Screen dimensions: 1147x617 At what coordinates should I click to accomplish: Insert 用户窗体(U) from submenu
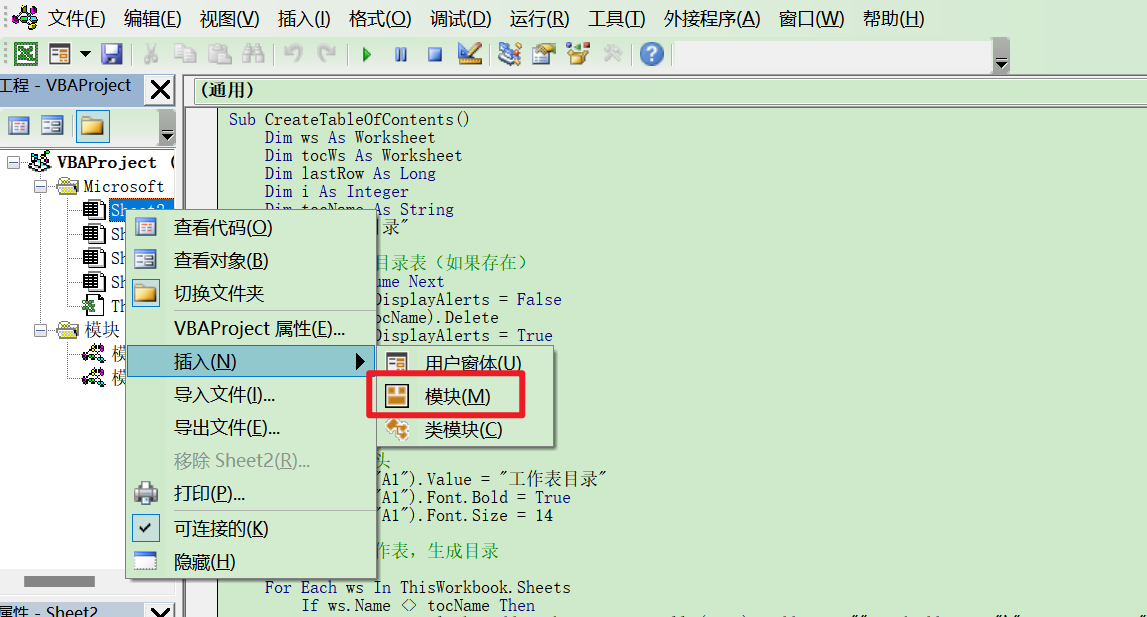coord(465,362)
